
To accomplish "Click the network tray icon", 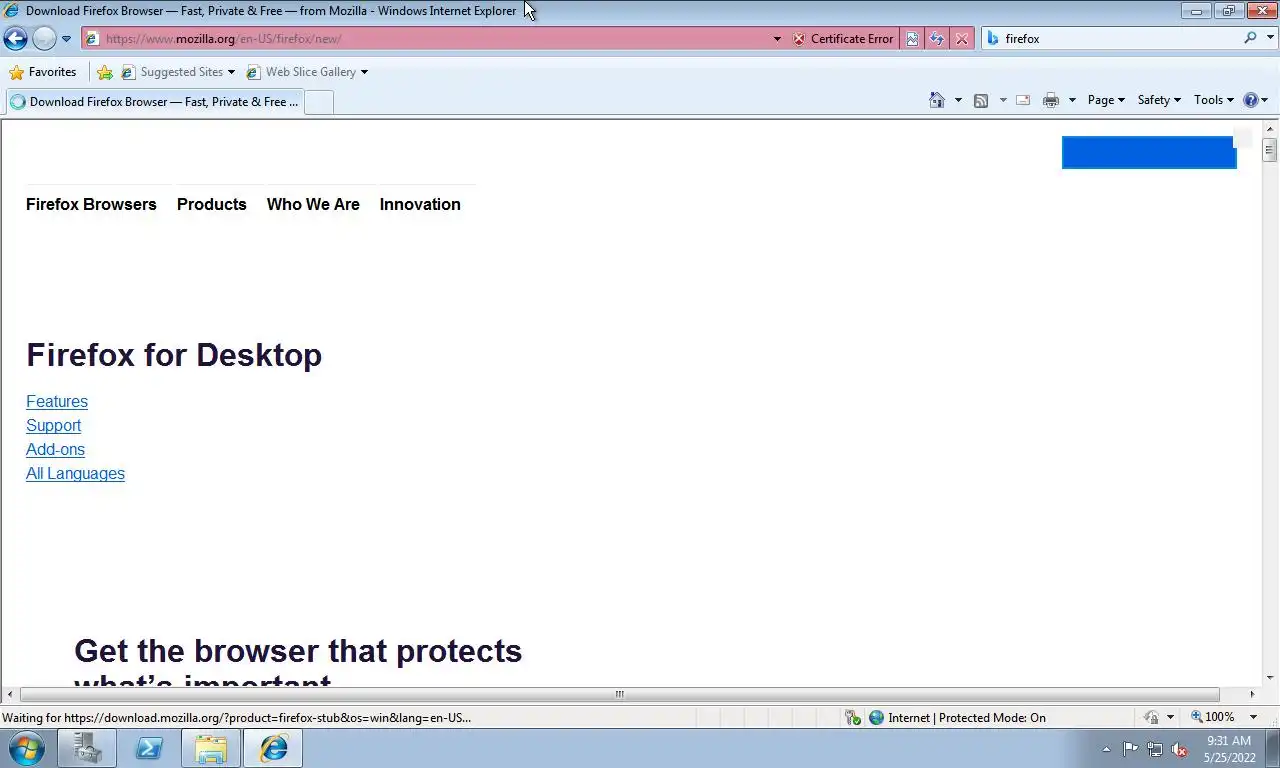I will [1155, 749].
